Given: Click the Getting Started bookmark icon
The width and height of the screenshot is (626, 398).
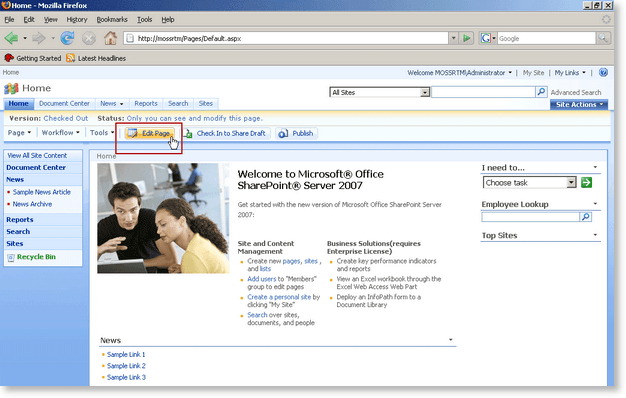Looking at the screenshot, I should (9, 58).
